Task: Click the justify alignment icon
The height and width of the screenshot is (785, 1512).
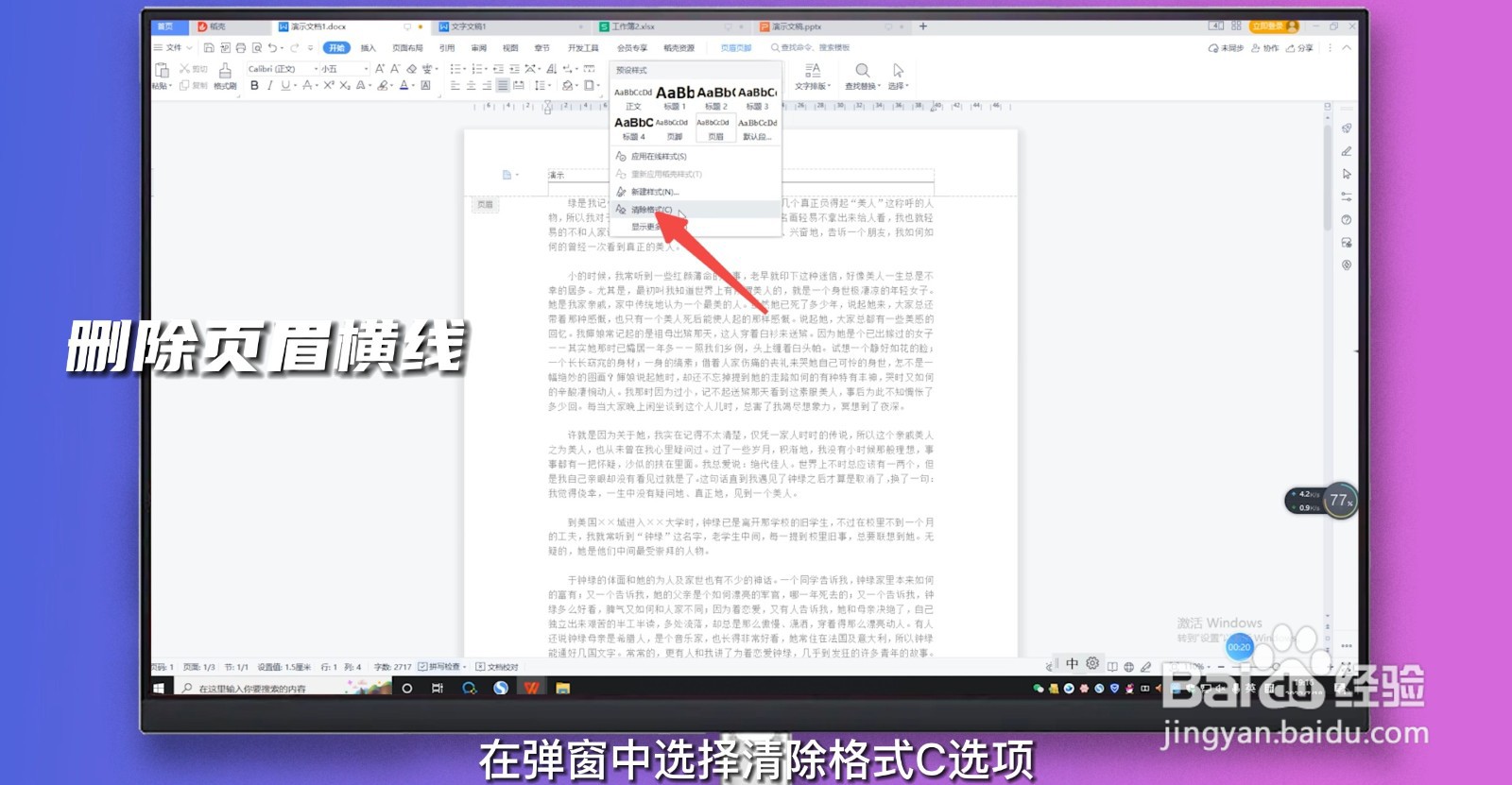Action: pos(503,85)
